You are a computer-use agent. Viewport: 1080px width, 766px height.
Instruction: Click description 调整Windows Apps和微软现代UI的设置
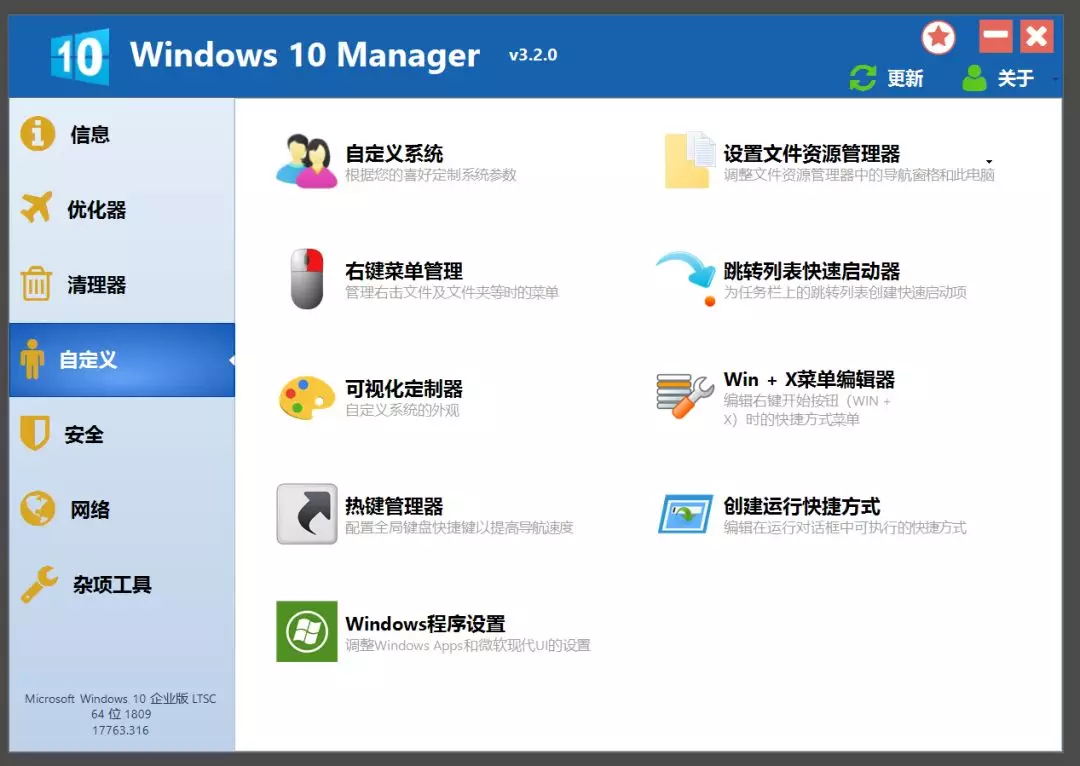pyautogui.click(x=468, y=645)
